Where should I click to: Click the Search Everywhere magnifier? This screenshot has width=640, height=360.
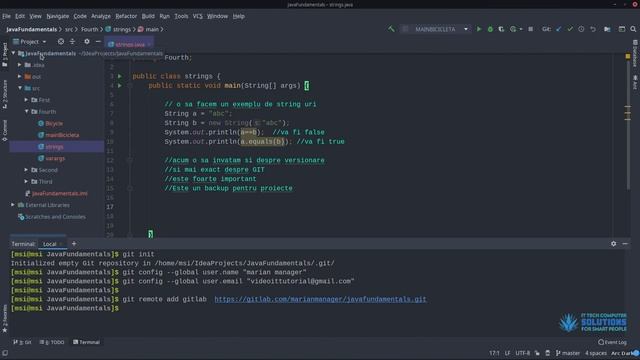tap(633, 29)
